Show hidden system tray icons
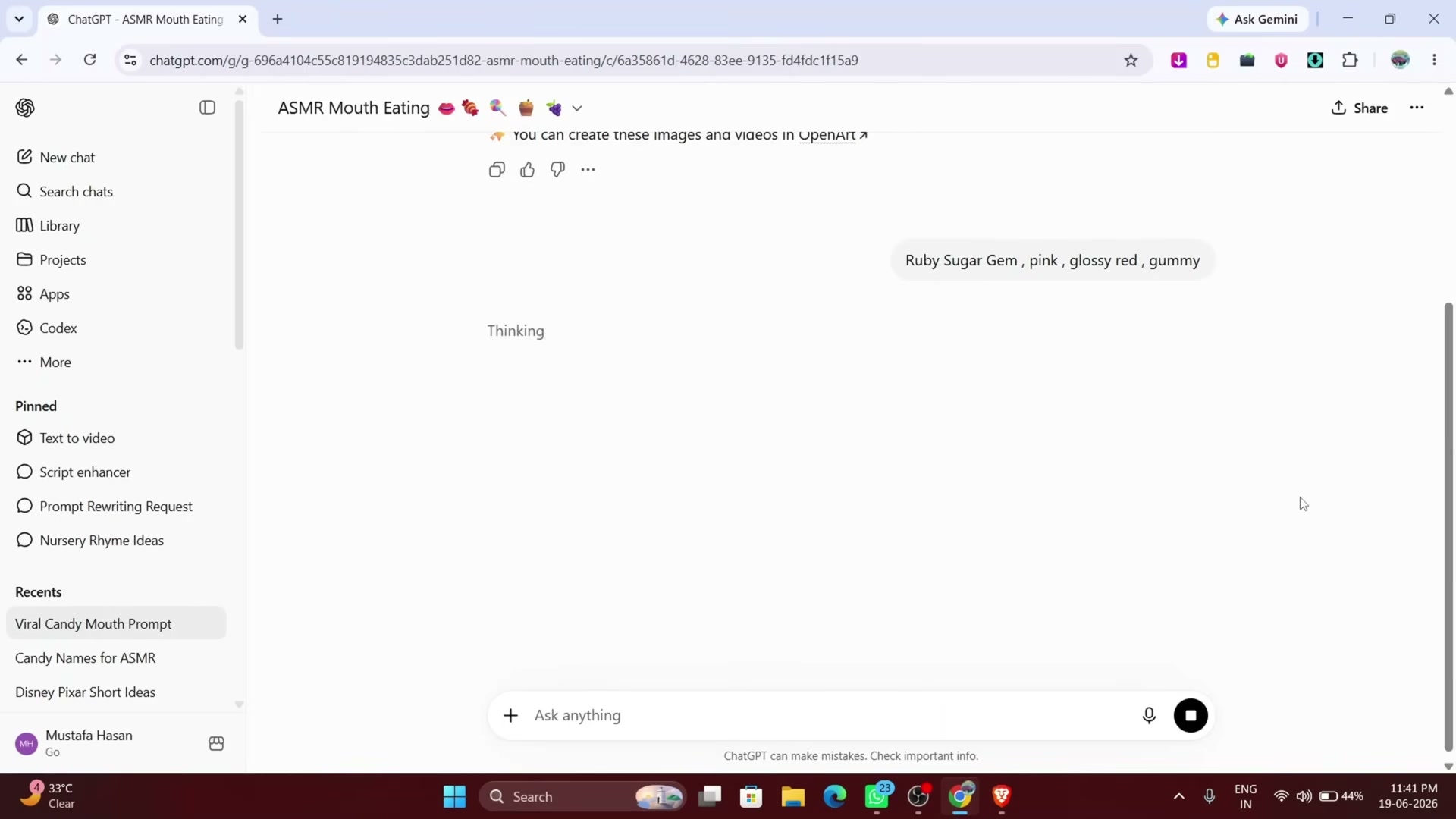The height and width of the screenshot is (819, 1456). (x=1178, y=797)
